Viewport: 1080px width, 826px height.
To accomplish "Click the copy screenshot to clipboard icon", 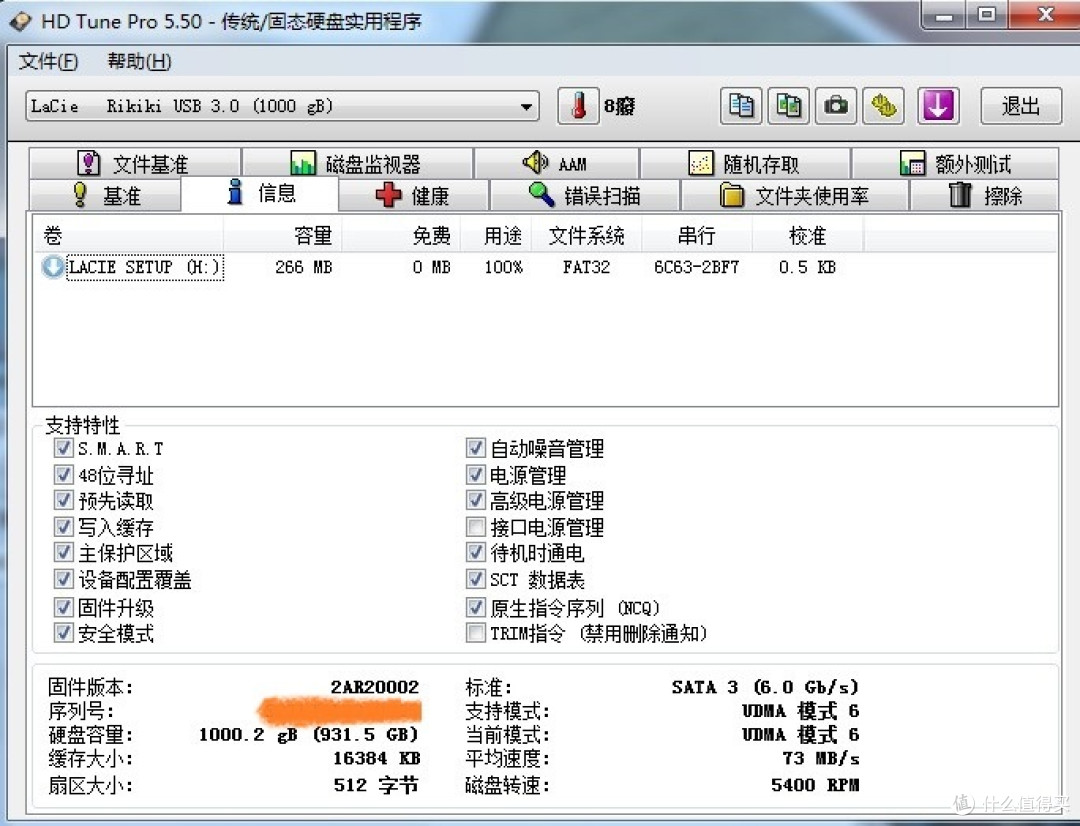I will (x=789, y=106).
